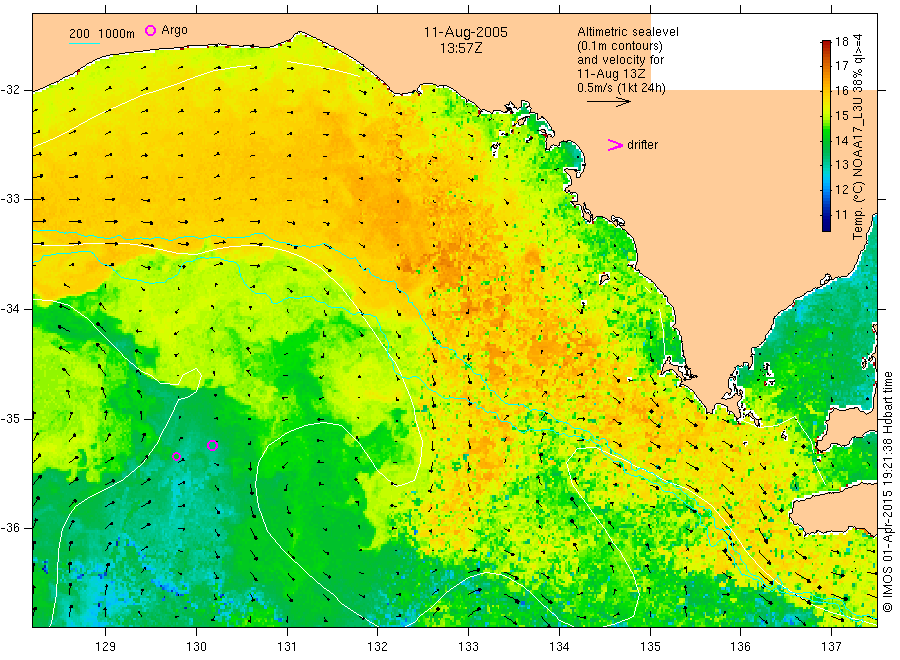Click the Argo legend circle marker
900x660 pixels.
pyautogui.click(x=150, y=30)
